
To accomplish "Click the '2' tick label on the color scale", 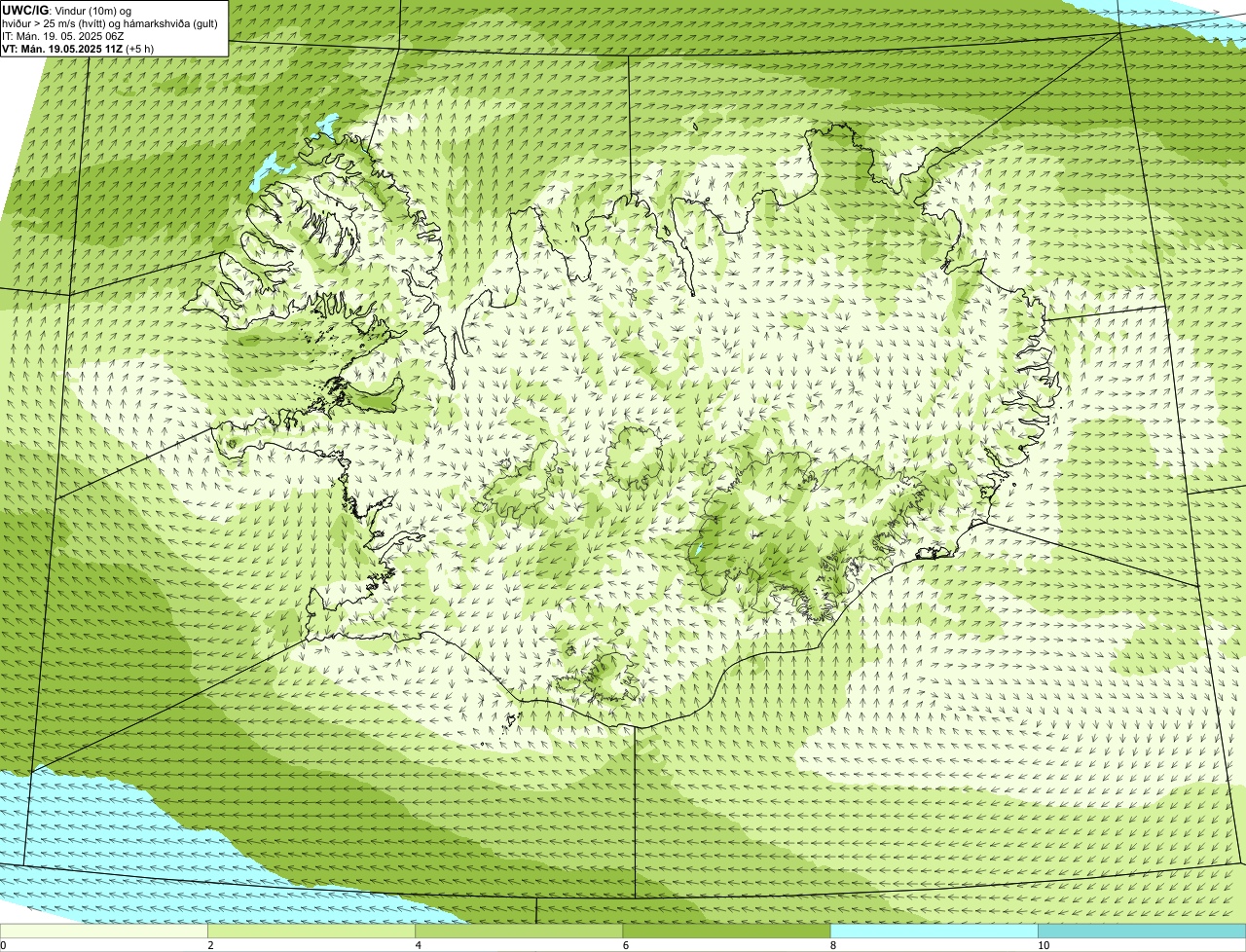I will point(210,945).
